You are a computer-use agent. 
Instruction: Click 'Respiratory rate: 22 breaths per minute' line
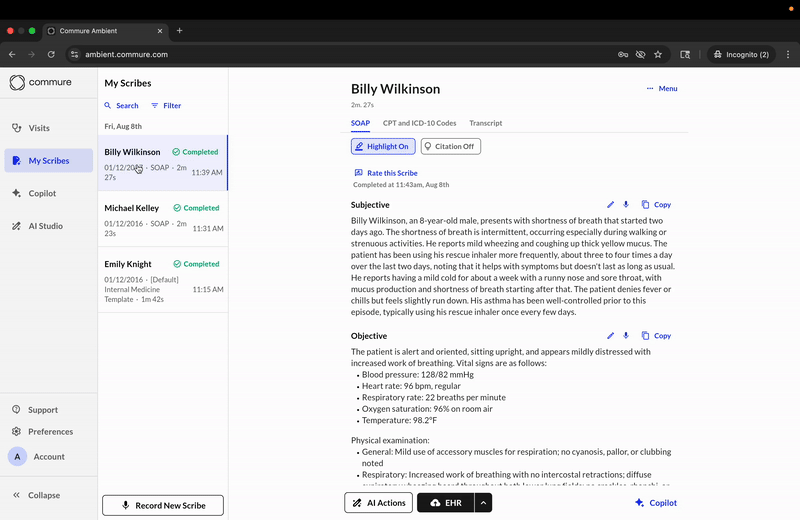(x=434, y=398)
